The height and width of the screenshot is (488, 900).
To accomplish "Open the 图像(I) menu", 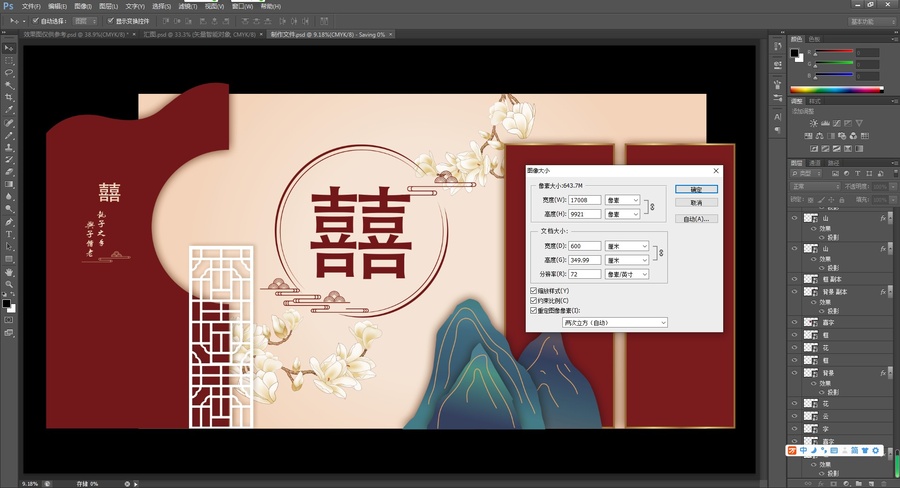I will [x=83, y=6].
